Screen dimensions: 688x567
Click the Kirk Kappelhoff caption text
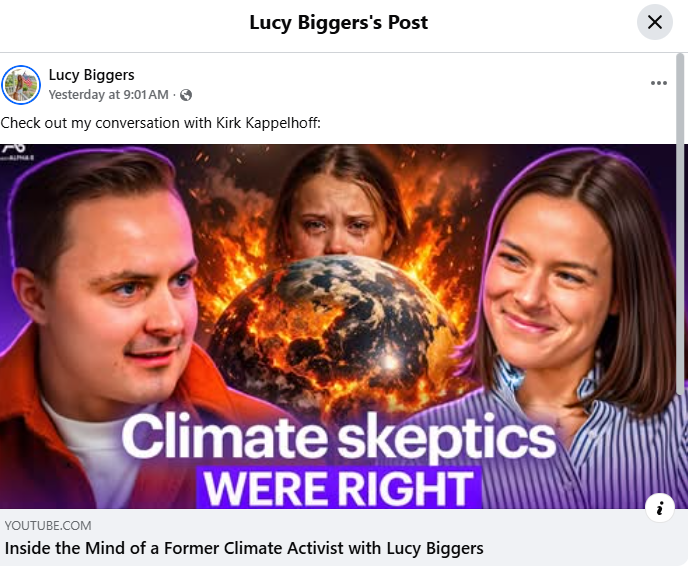pyautogui.click(x=268, y=123)
